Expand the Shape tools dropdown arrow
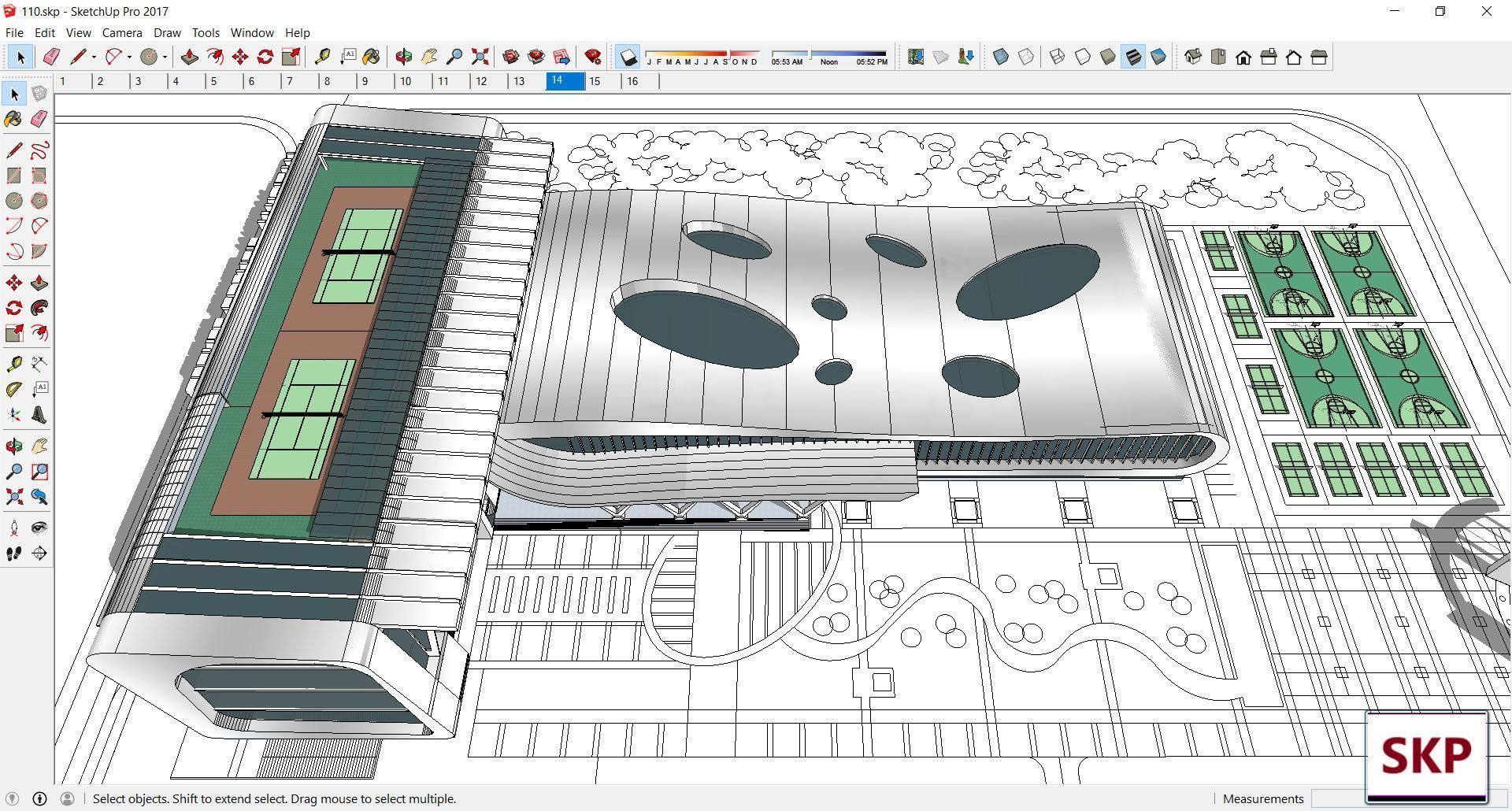 tap(165, 57)
